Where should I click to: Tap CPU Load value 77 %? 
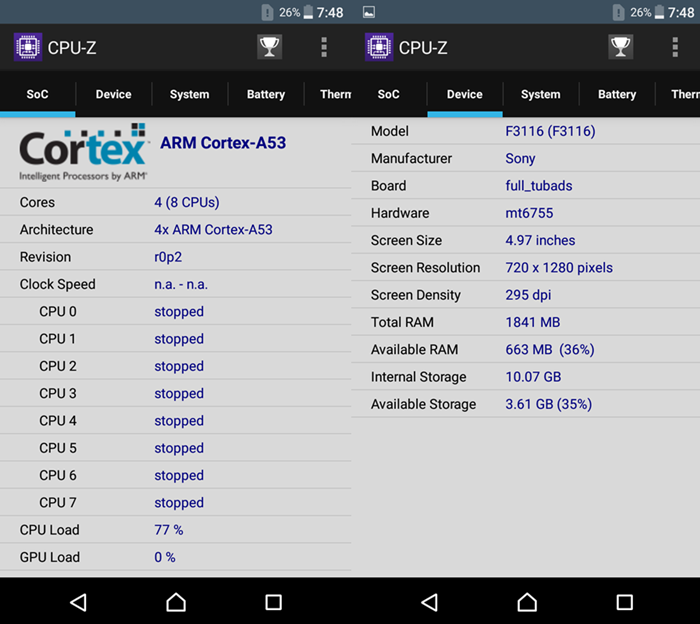pos(169,530)
